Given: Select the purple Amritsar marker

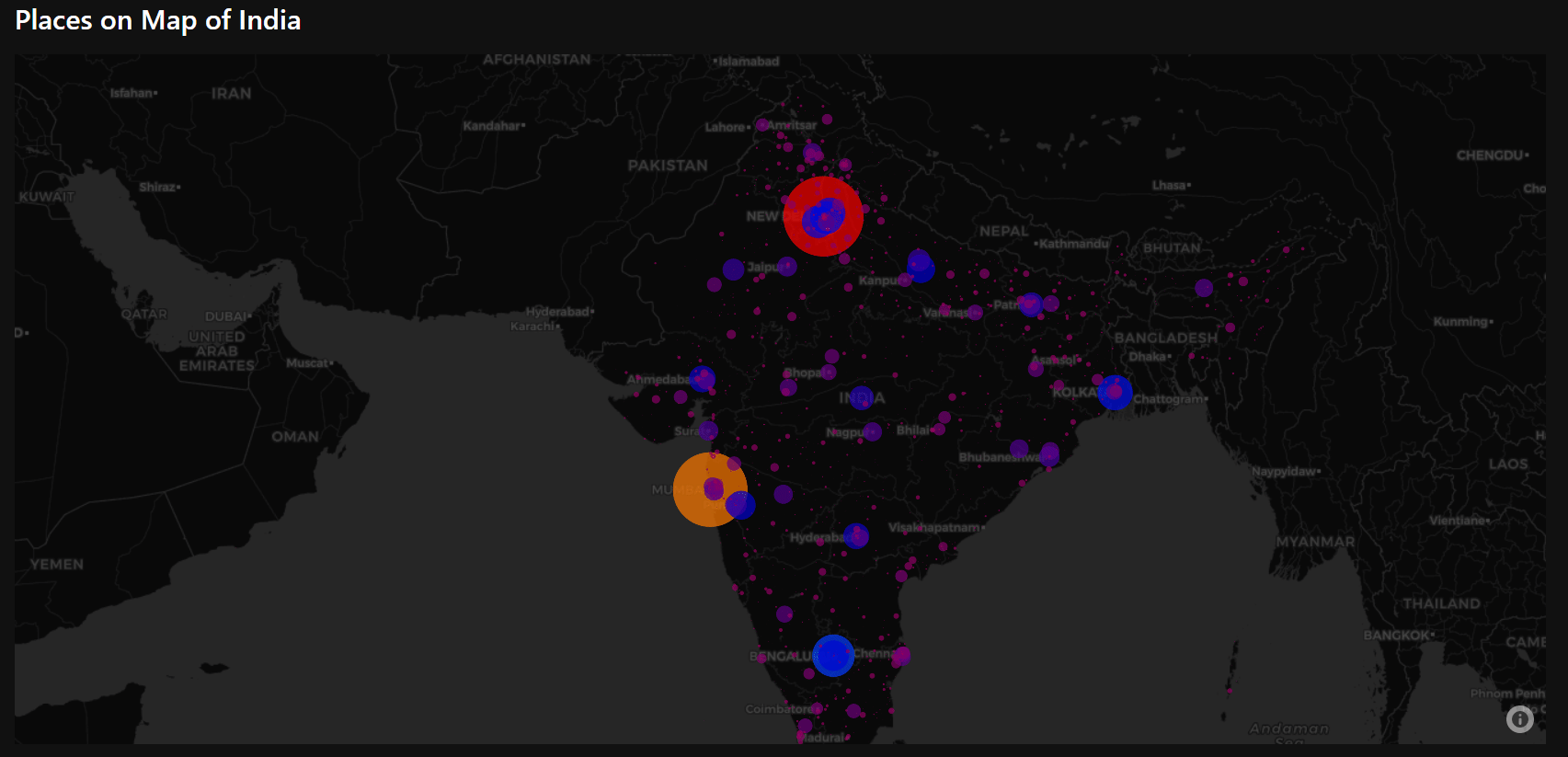Looking at the screenshot, I should [x=762, y=125].
